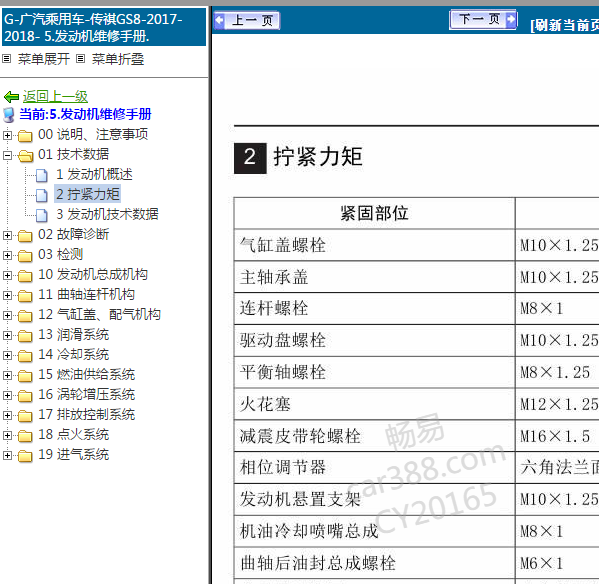Expand the 10 发动机总成机构 node
The height and width of the screenshot is (584, 599).
coord(7,275)
